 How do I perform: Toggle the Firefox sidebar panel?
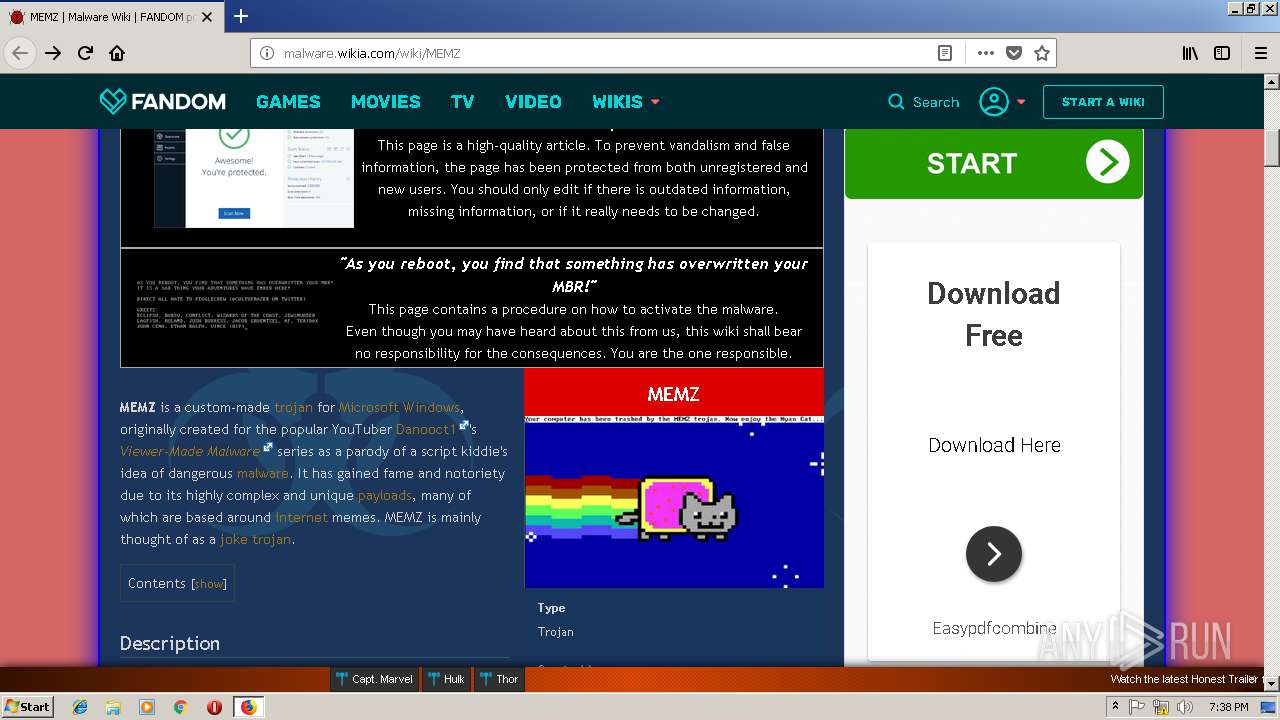point(1222,53)
